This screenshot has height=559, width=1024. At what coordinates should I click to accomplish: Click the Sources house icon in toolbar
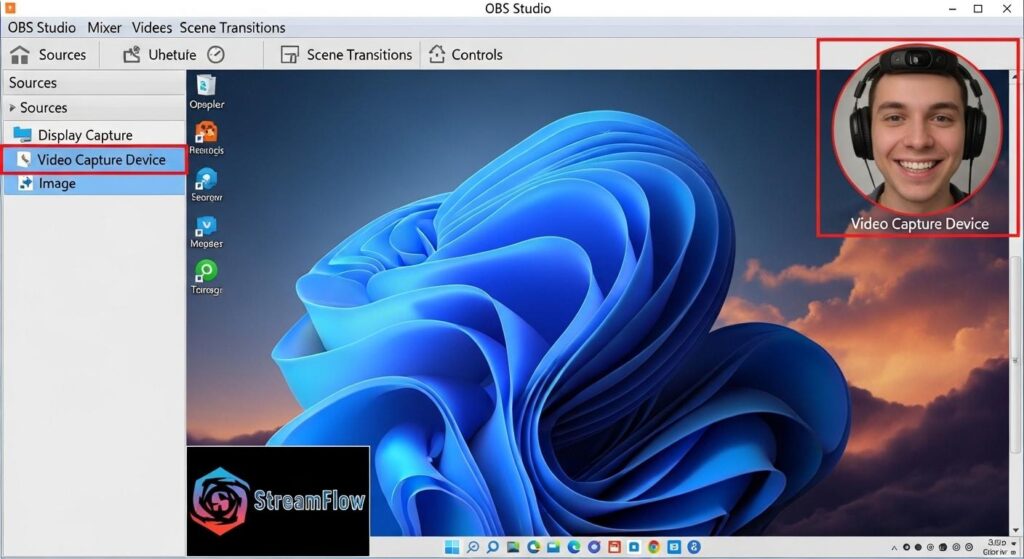(20, 55)
